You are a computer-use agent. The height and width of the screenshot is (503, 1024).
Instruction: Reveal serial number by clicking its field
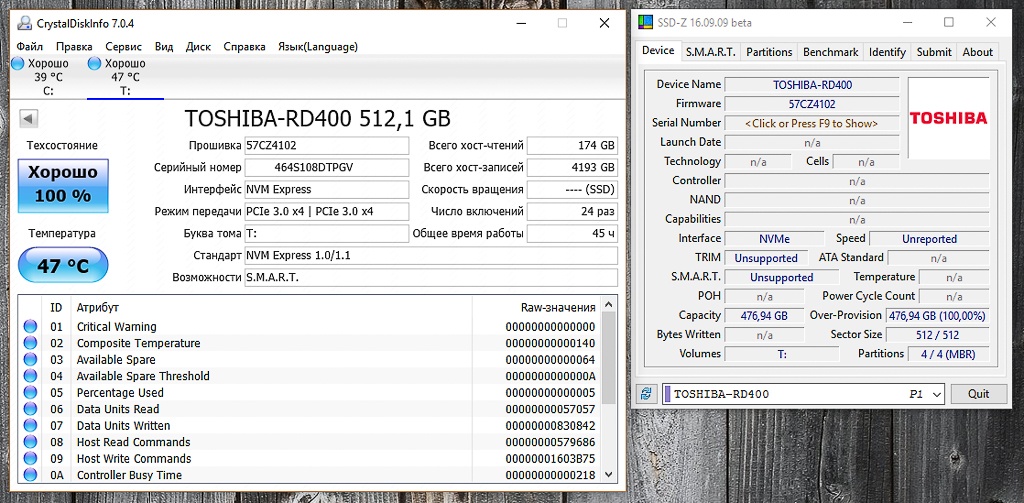point(811,123)
